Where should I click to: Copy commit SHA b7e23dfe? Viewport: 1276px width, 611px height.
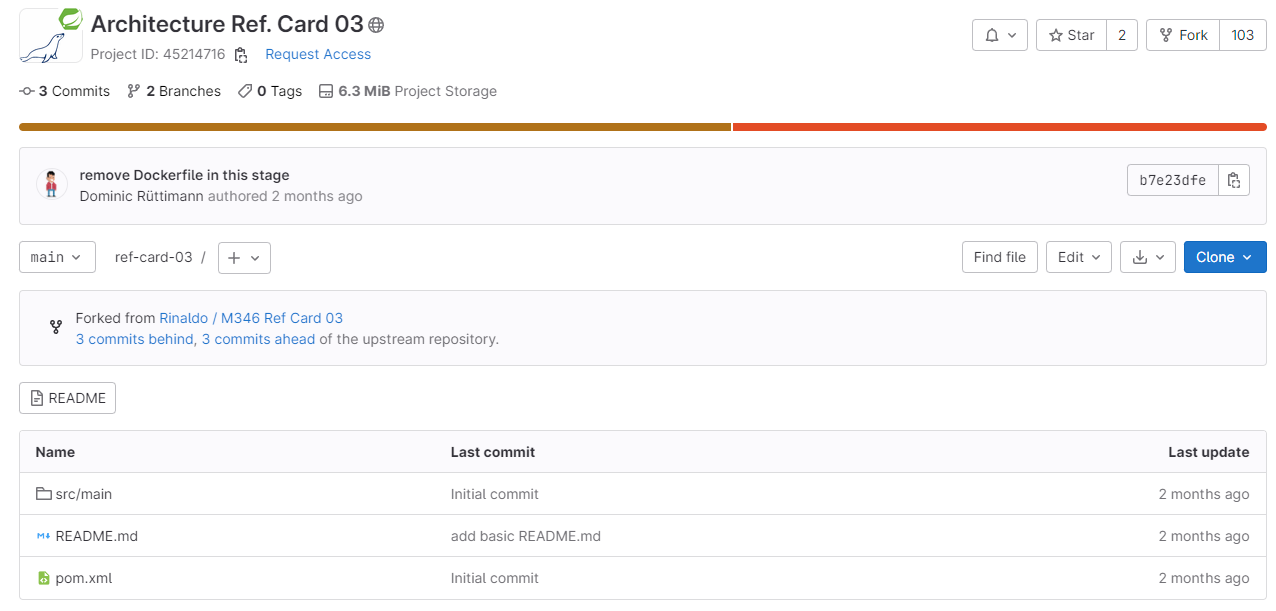[x=1234, y=180]
